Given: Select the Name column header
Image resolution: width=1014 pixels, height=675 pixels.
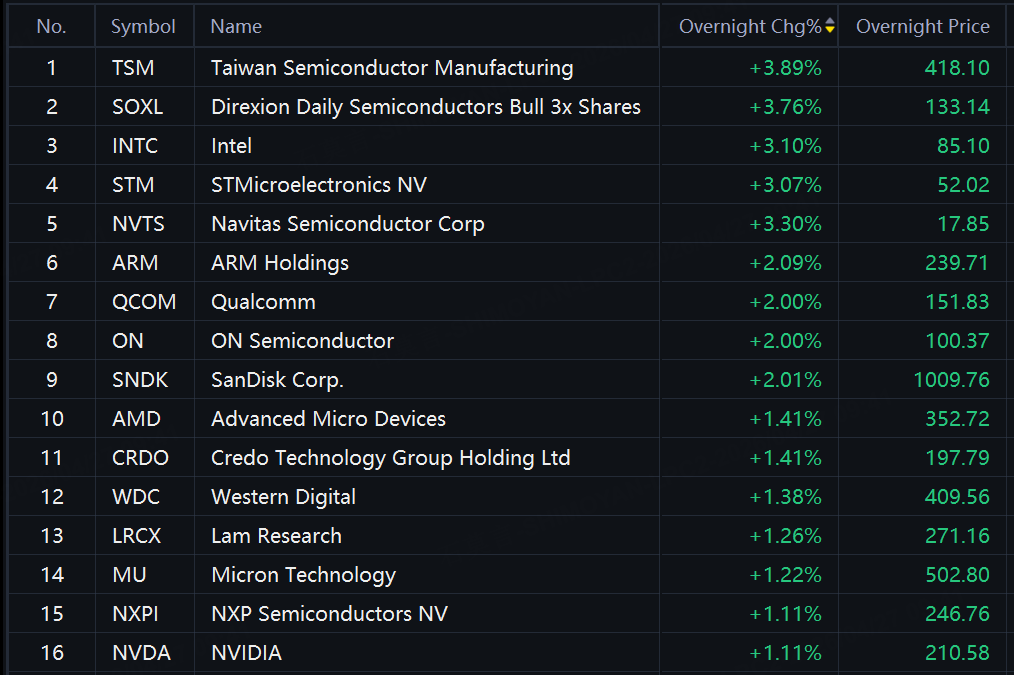Looking at the screenshot, I should click(236, 27).
